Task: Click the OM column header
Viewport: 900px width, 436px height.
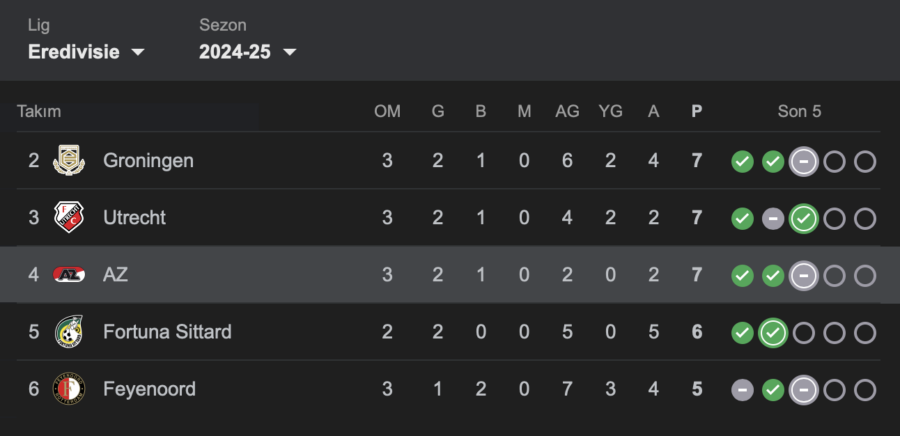Action: [x=387, y=111]
